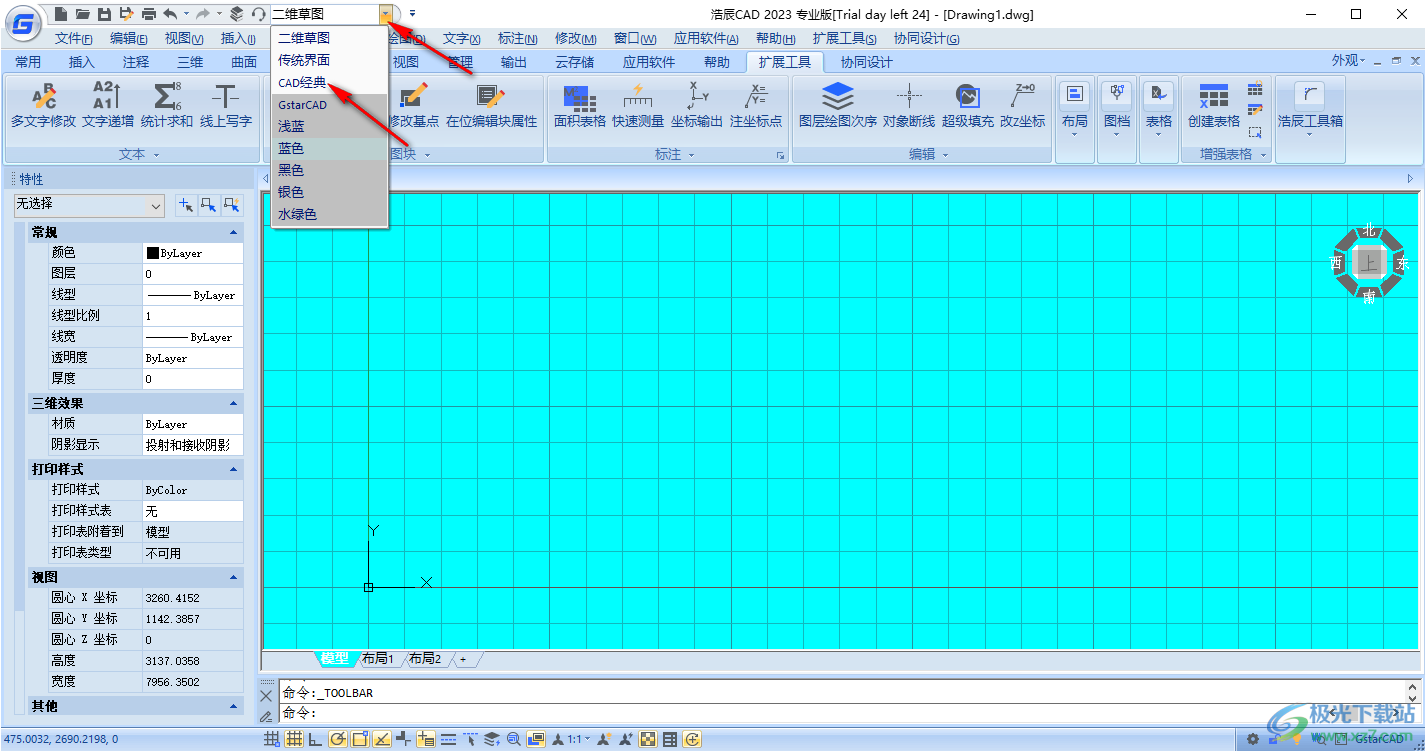Click the Save disk icon in quick access toolbar
This screenshot has width=1426, height=752.
tap(104, 14)
